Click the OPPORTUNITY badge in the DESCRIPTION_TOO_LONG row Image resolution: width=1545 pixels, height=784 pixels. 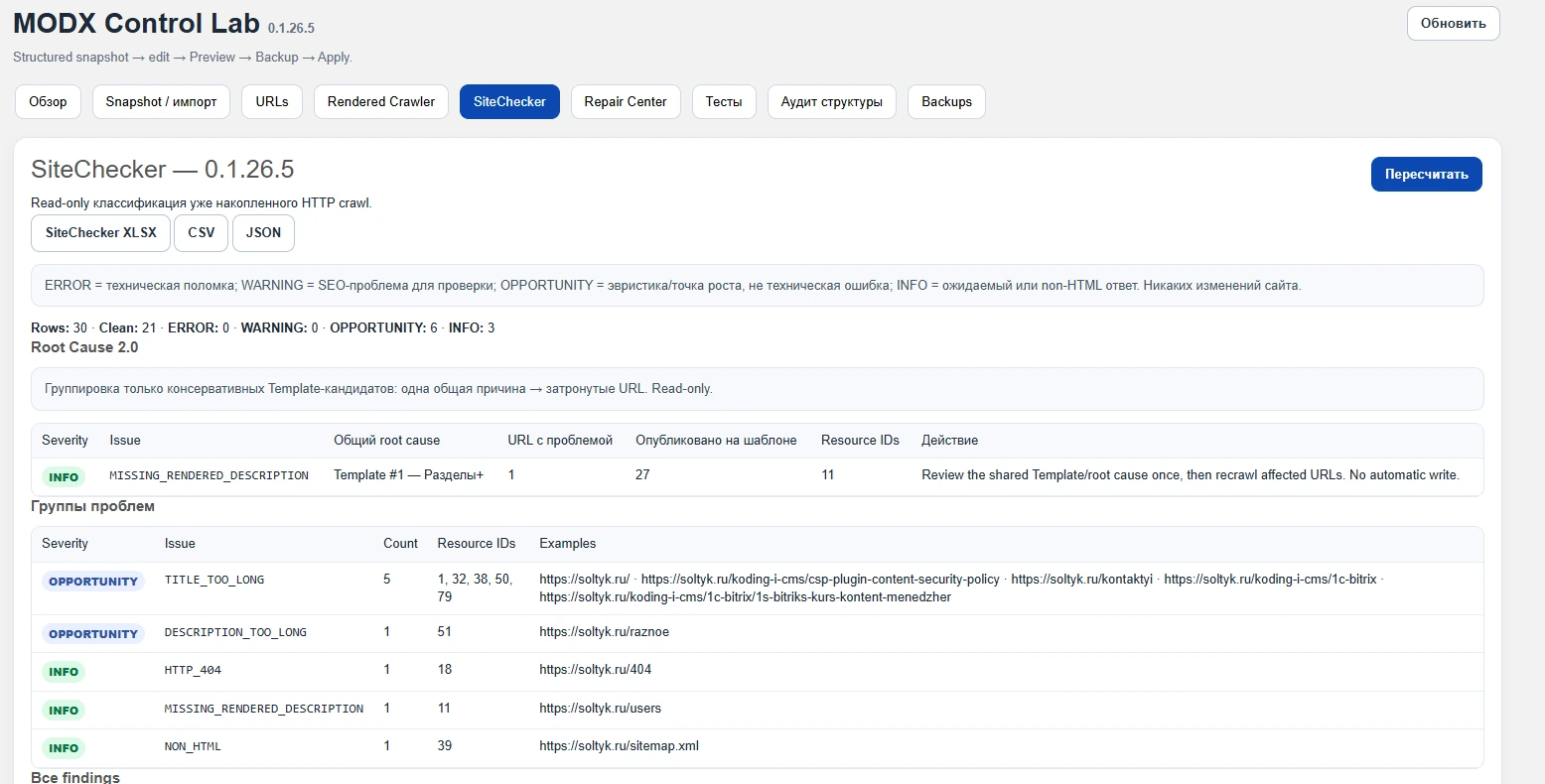(x=93, y=634)
